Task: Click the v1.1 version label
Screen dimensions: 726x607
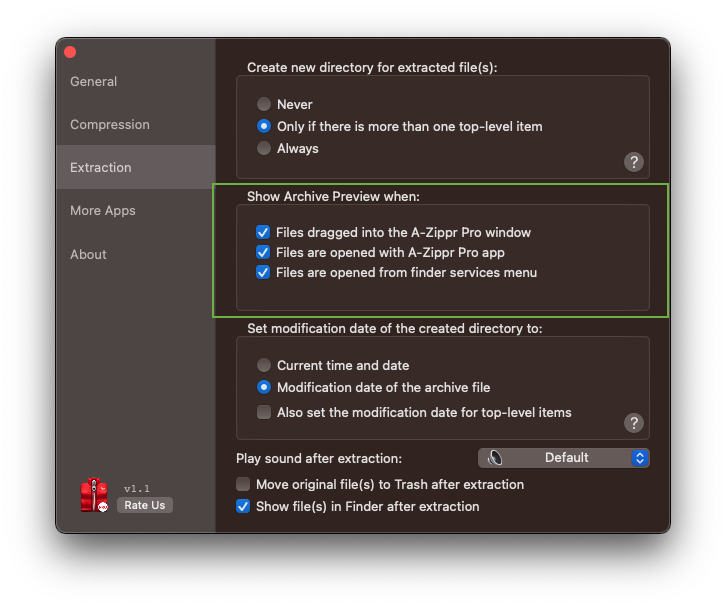Action: tap(137, 488)
